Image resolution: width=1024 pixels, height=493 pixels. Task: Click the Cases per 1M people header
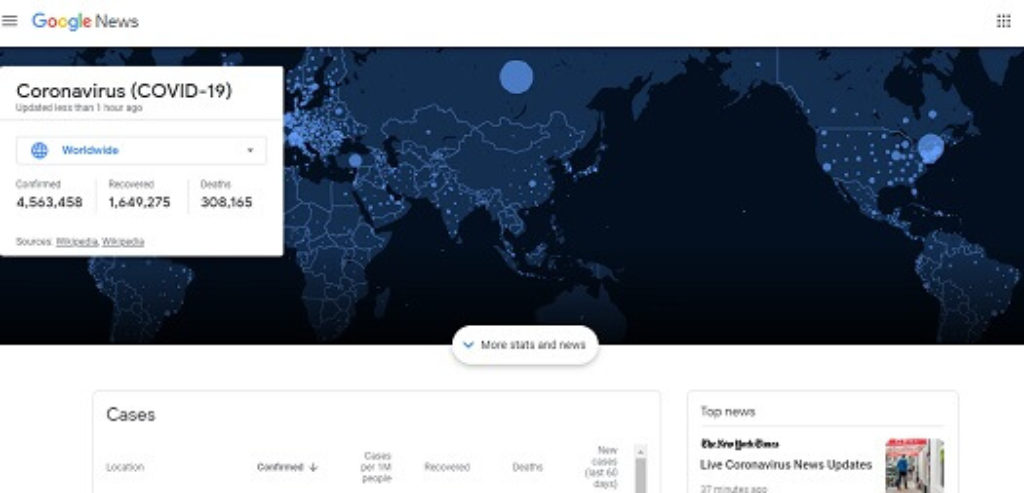point(377,467)
